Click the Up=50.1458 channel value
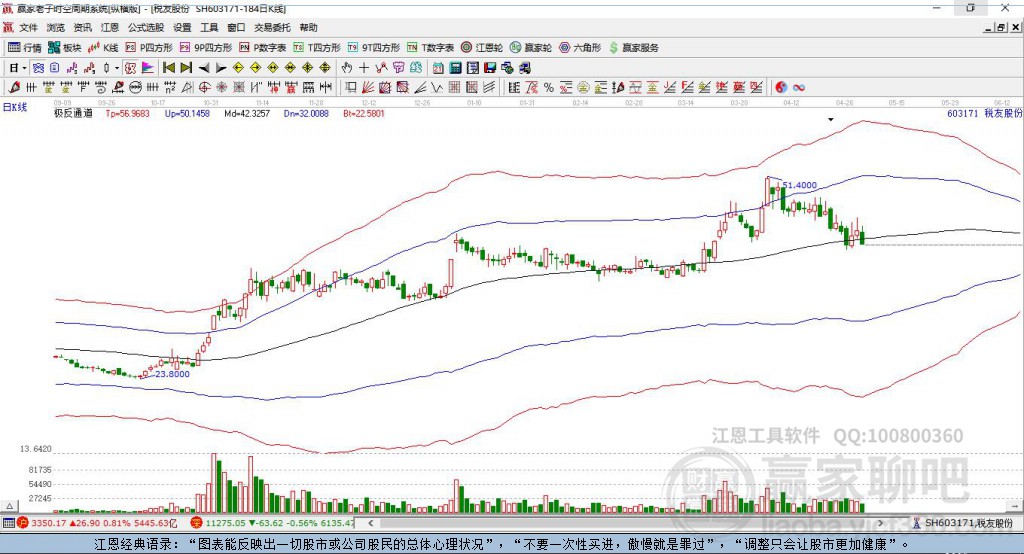Image resolution: width=1024 pixels, height=554 pixels. tap(187, 113)
